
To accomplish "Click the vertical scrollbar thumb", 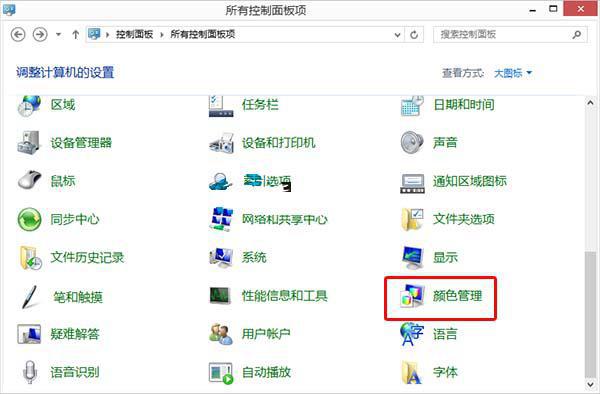I will (590, 314).
